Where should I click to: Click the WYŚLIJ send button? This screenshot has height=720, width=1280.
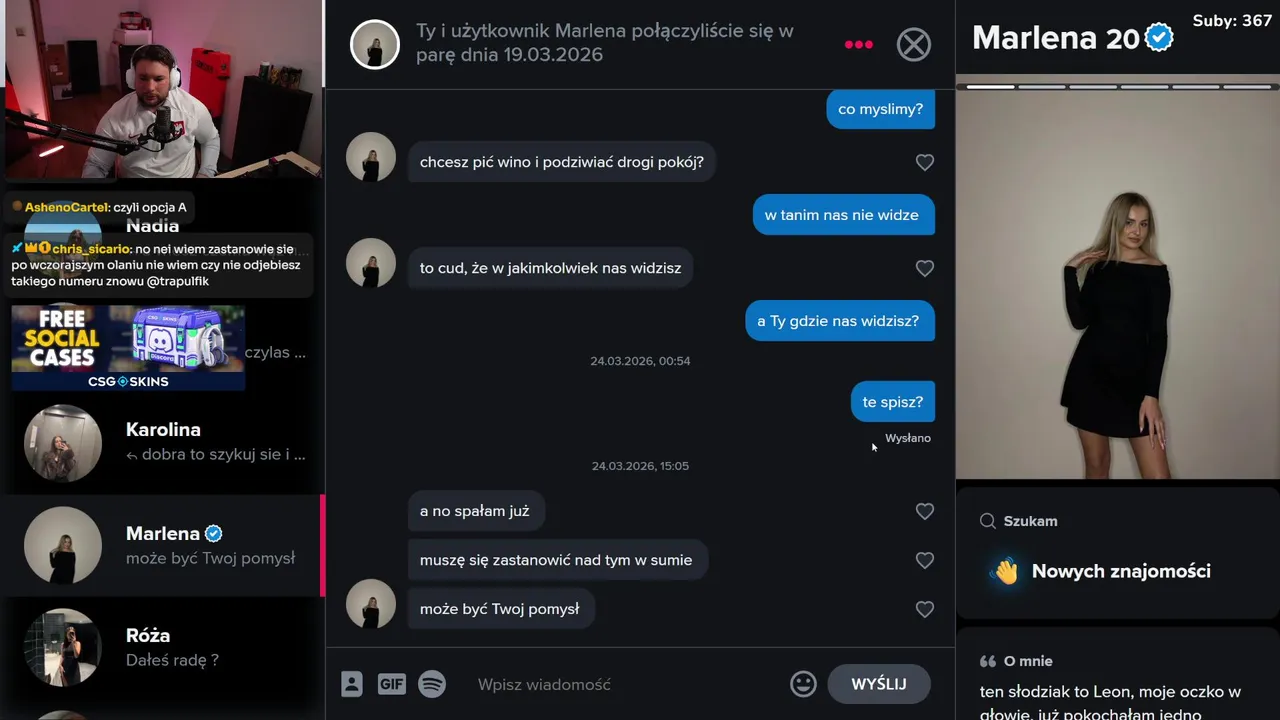(879, 684)
